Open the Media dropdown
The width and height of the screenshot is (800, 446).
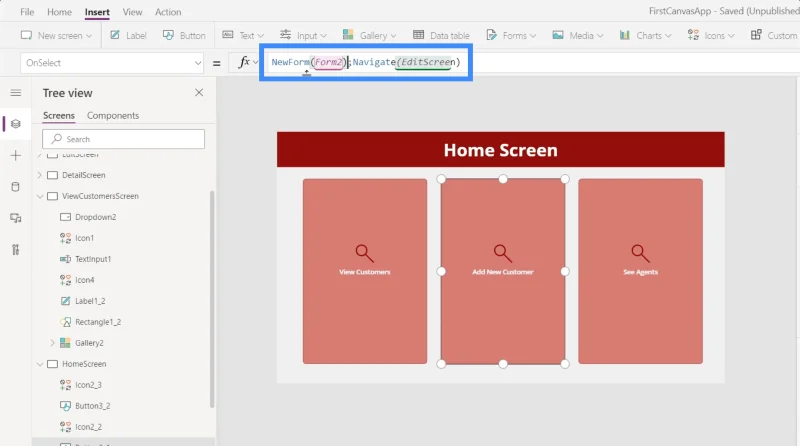tap(578, 35)
